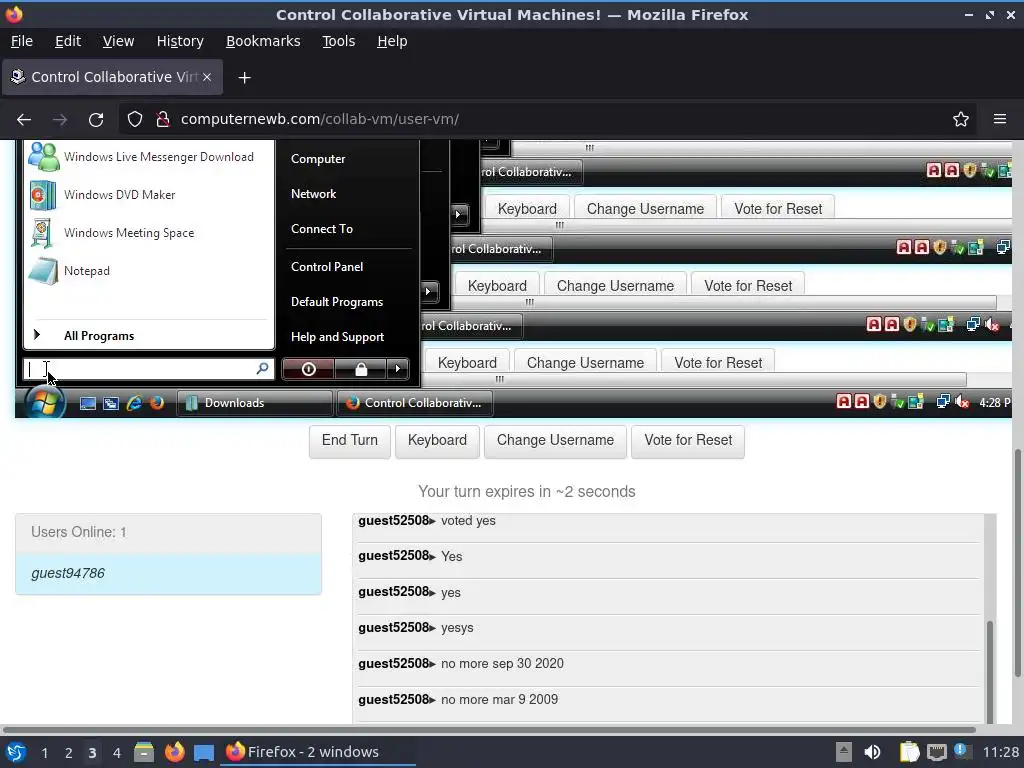Viewport: 1024px width, 768px height.
Task: Open Computer from Start menu
Action: click(318, 159)
